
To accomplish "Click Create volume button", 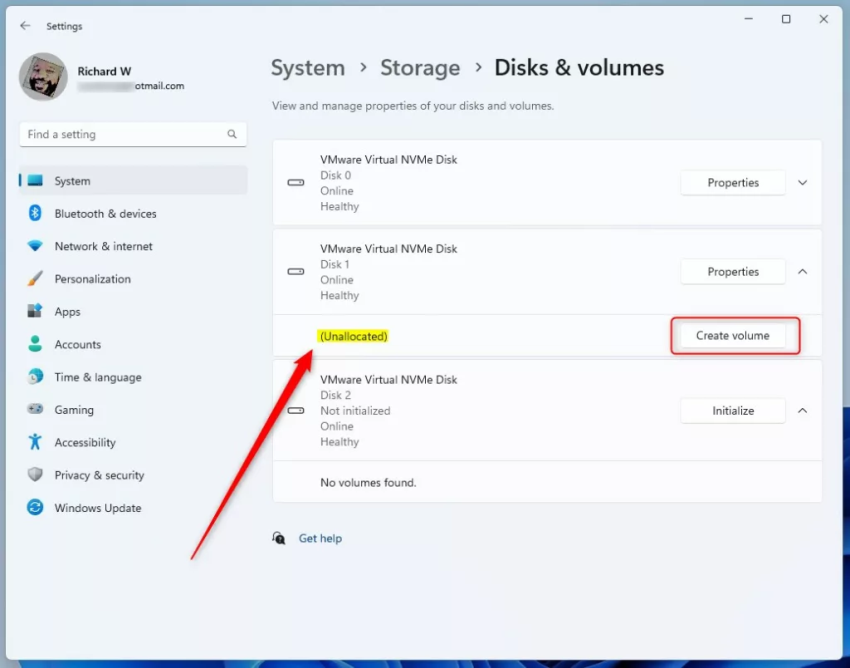I will tap(733, 336).
